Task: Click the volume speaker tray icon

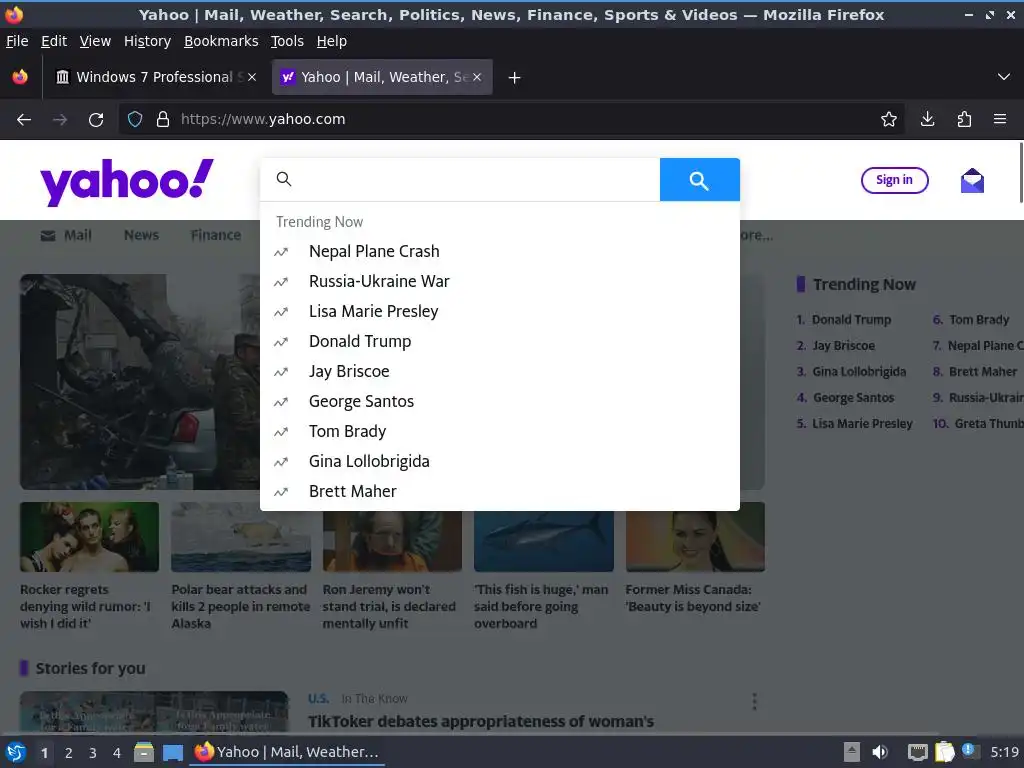Action: [880, 752]
